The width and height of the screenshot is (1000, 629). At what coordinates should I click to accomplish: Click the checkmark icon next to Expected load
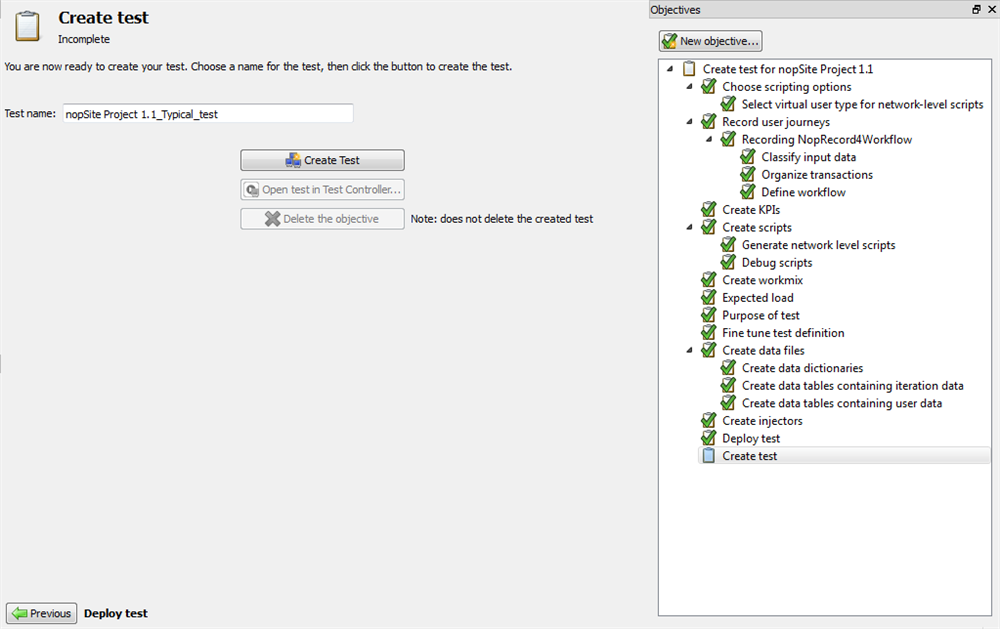708,298
